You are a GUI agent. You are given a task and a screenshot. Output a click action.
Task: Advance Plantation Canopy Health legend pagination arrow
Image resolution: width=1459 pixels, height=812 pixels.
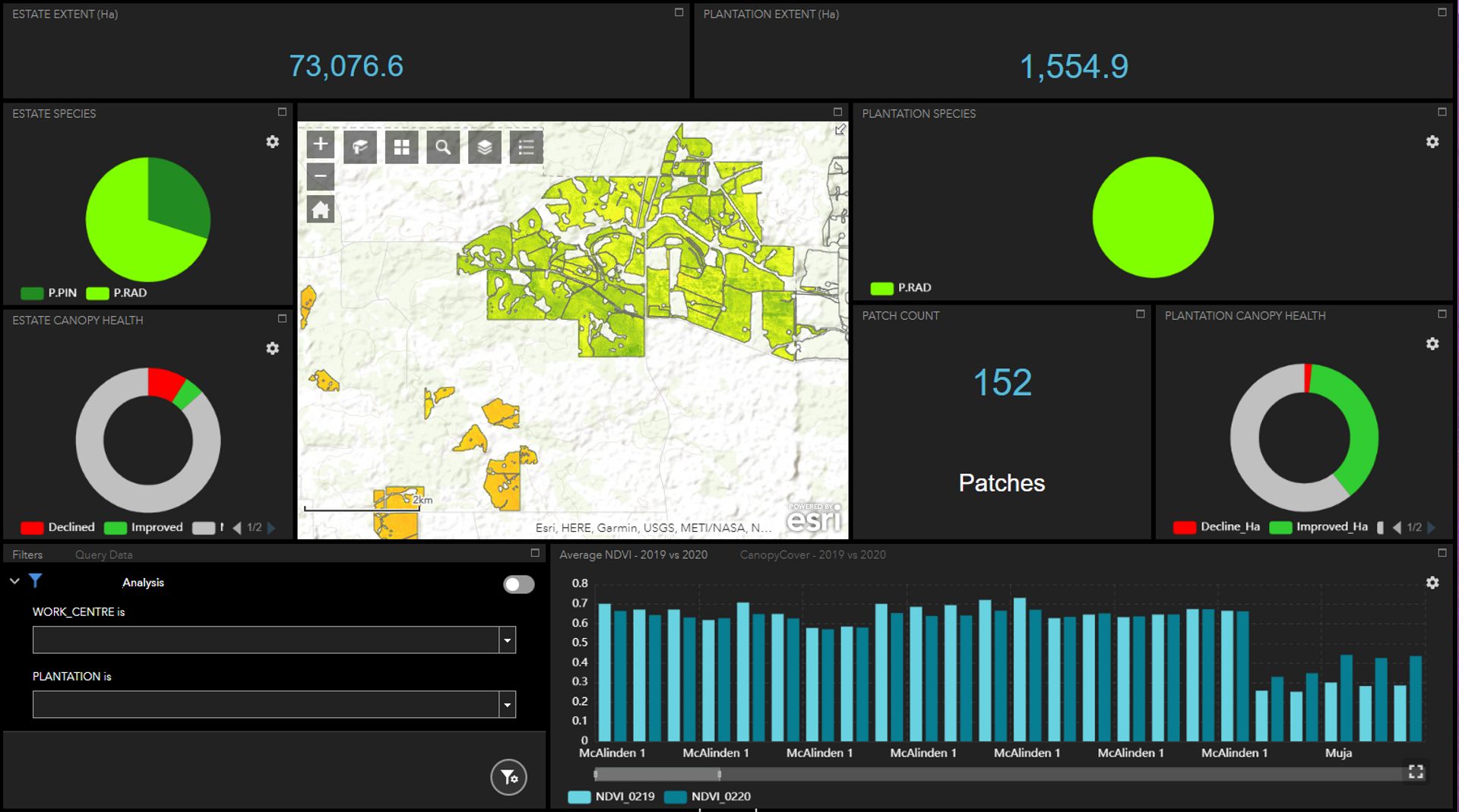pyautogui.click(x=1432, y=526)
